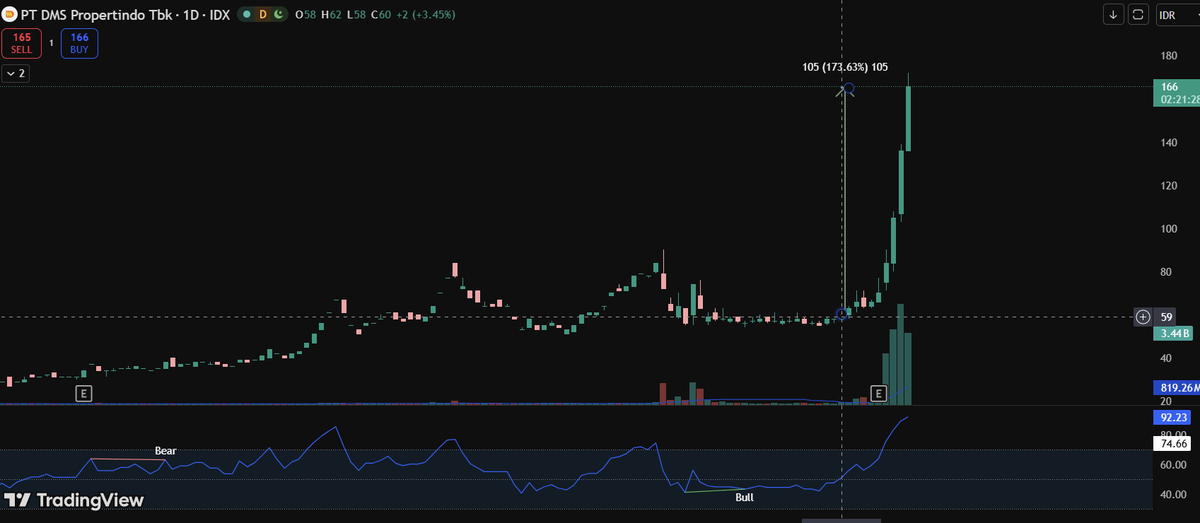Click the 180 price scale label
1200x523 pixels.
tap(1167, 56)
